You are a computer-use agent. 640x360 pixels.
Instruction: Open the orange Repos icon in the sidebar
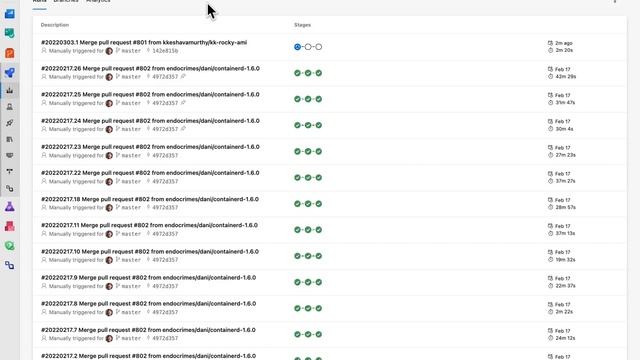pos(9,53)
